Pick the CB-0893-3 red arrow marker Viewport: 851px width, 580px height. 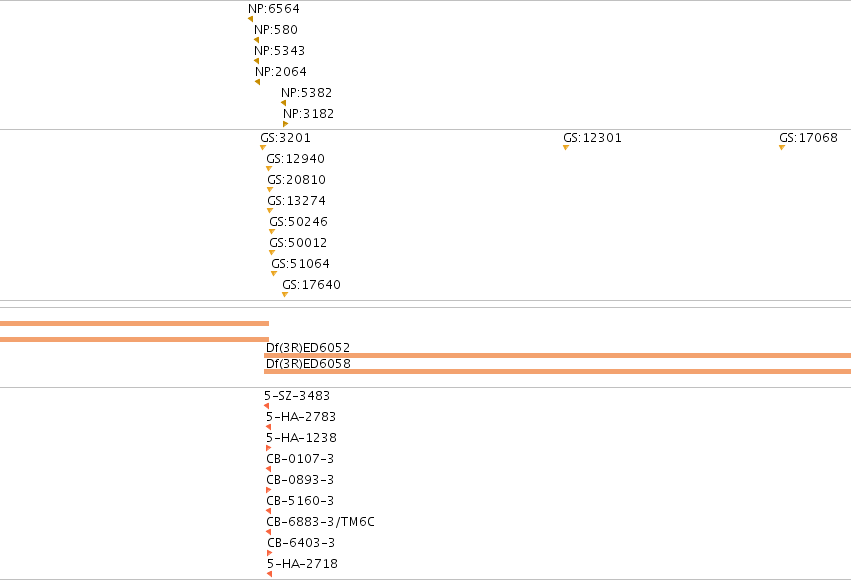click(268, 490)
